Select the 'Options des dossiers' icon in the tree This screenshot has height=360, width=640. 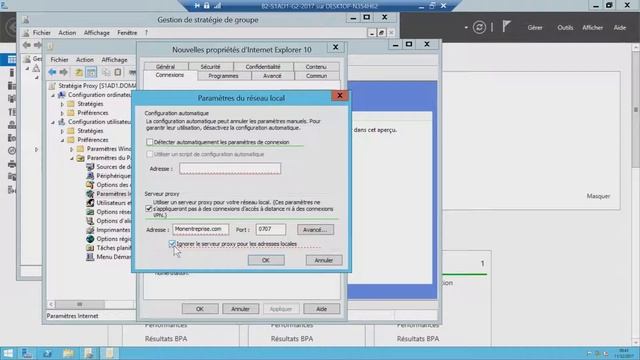(x=90, y=185)
